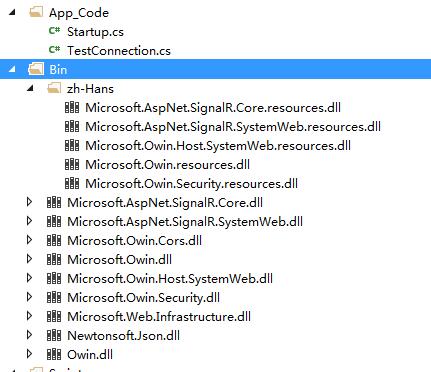Image resolution: width=431 pixels, height=372 pixels.
Task: Select the Startup.cs file
Action: (95, 32)
